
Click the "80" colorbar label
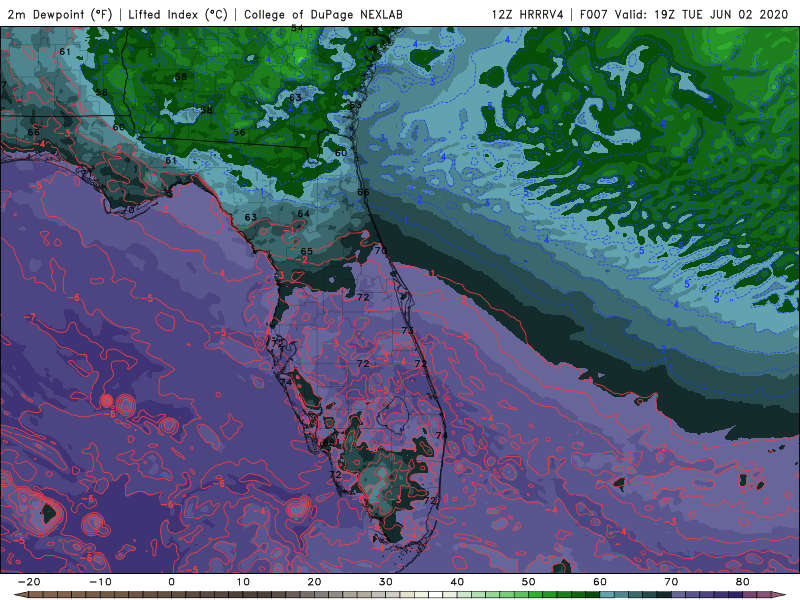click(x=743, y=582)
